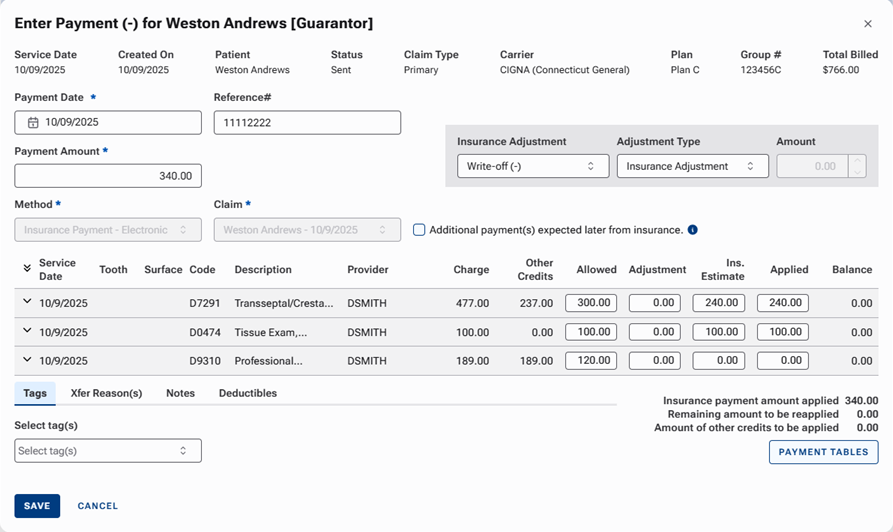Switch to the Xfer Reason(s) tab
893x532 pixels.
106,393
